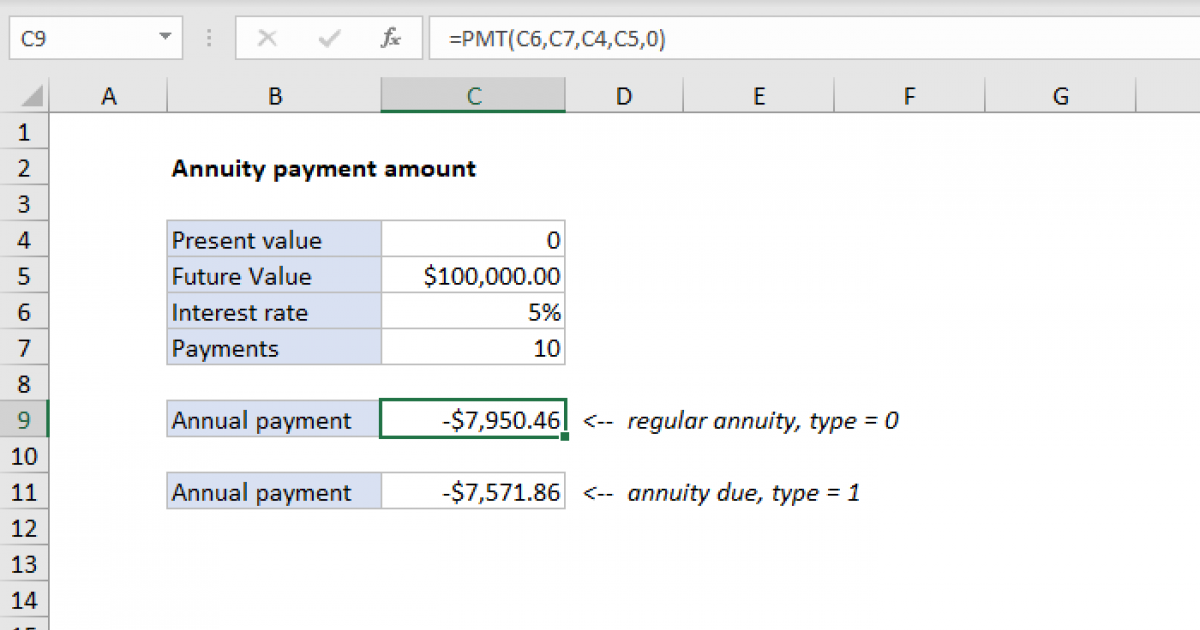Image resolution: width=1200 pixels, height=630 pixels.
Task: Select column header C
Action: point(472,95)
